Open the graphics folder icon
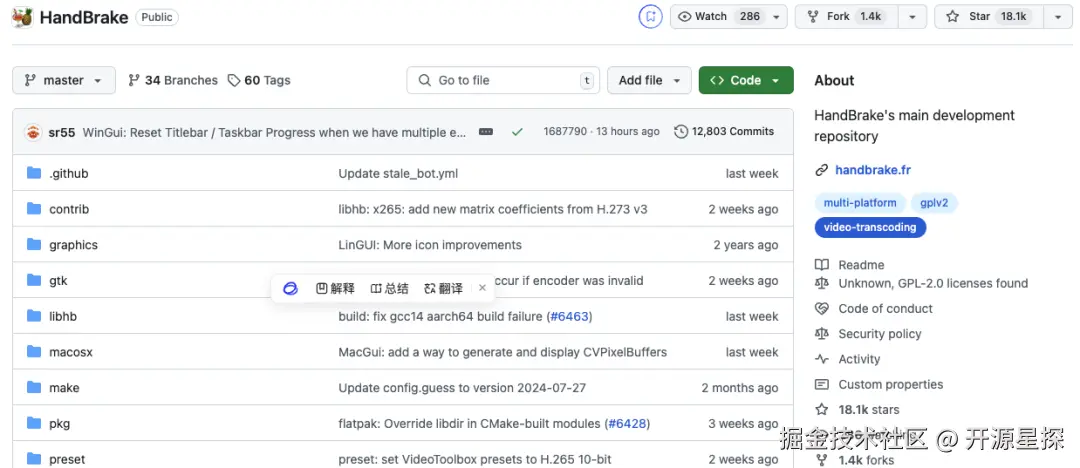This screenshot has height=468, width=1080. tap(34, 245)
